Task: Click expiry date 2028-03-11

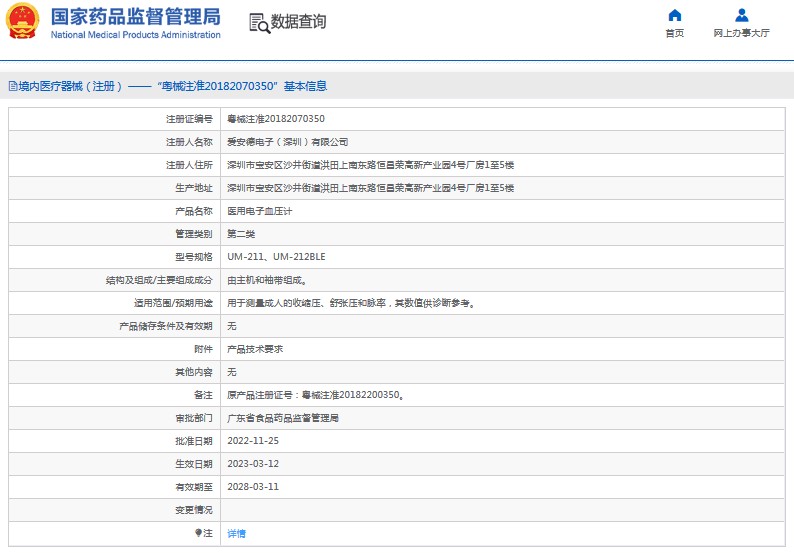Action: point(253,487)
